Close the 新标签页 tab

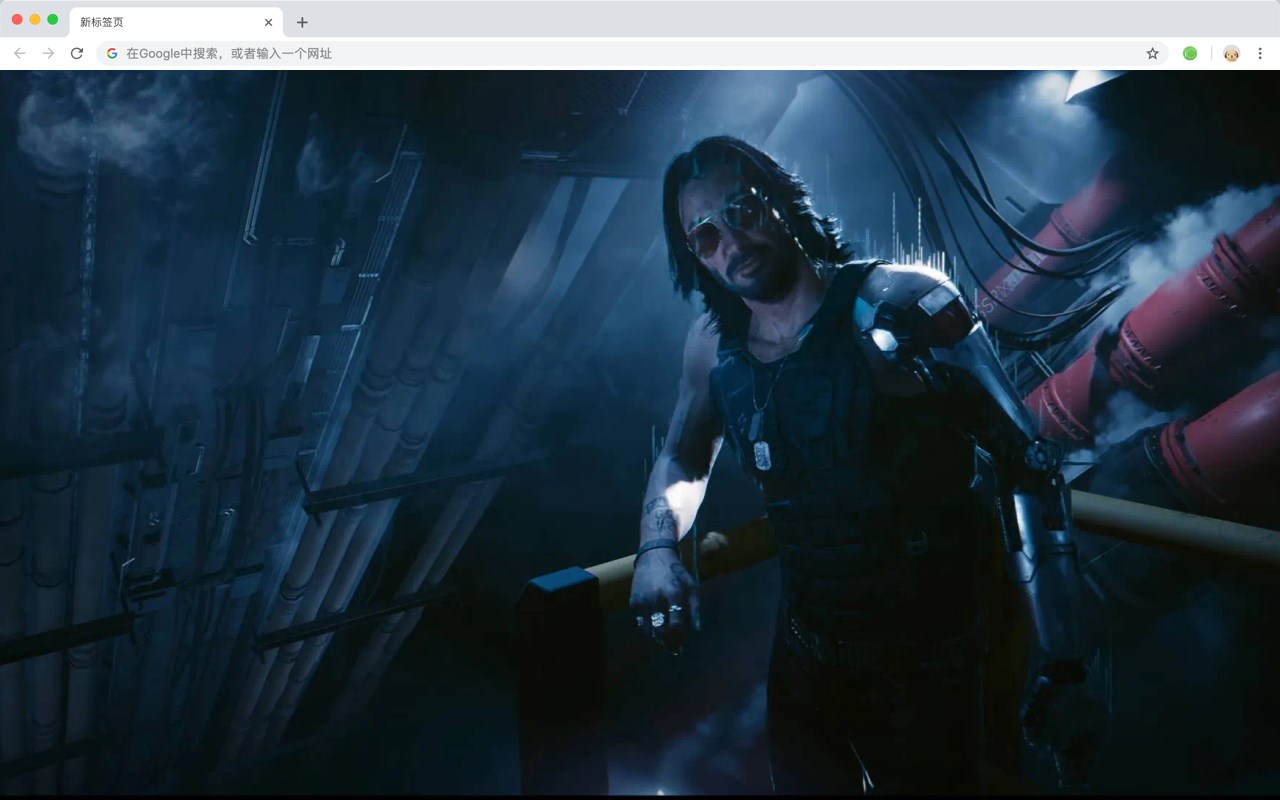point(268,22)
